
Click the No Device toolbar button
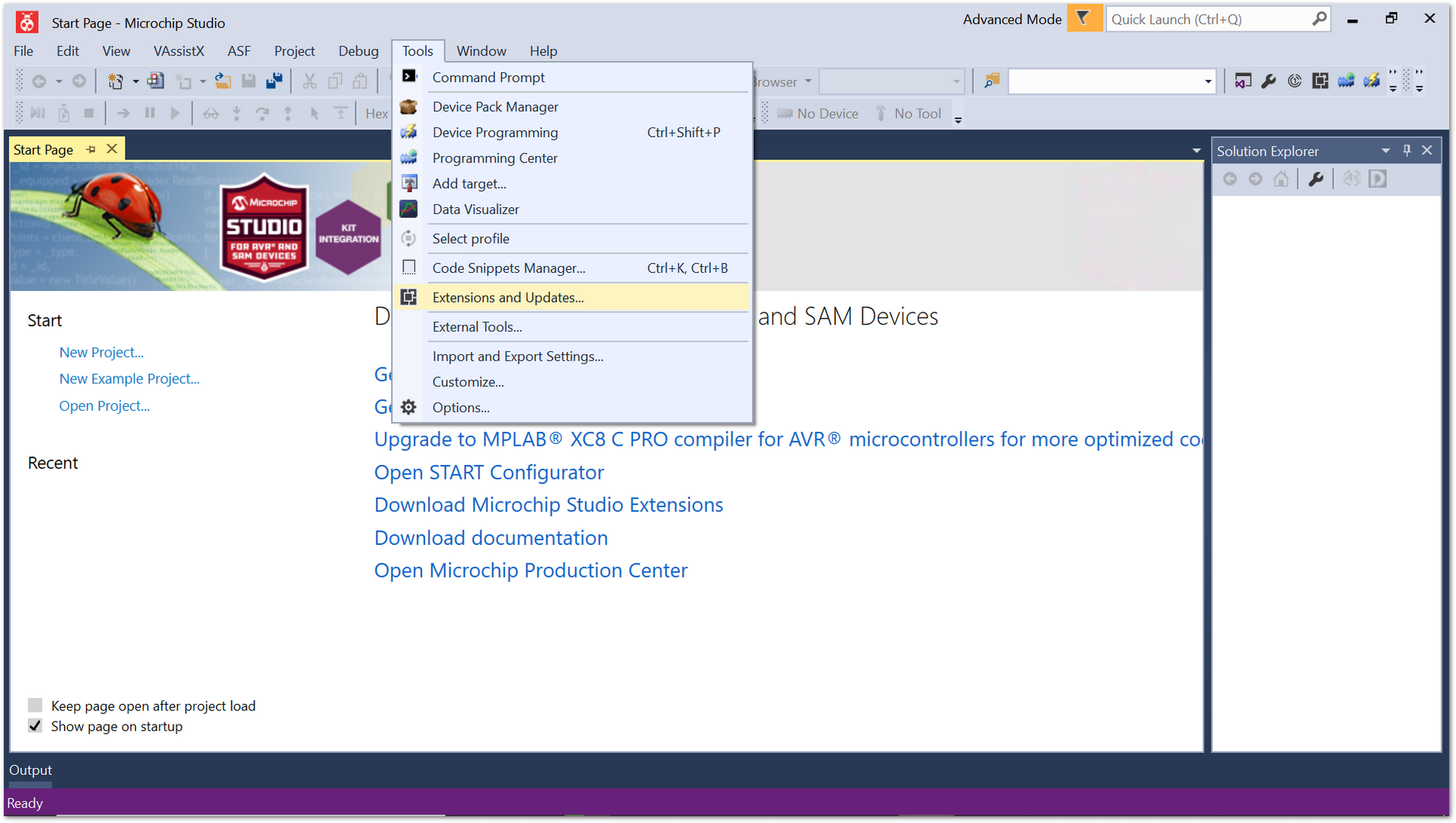(818, 114)
